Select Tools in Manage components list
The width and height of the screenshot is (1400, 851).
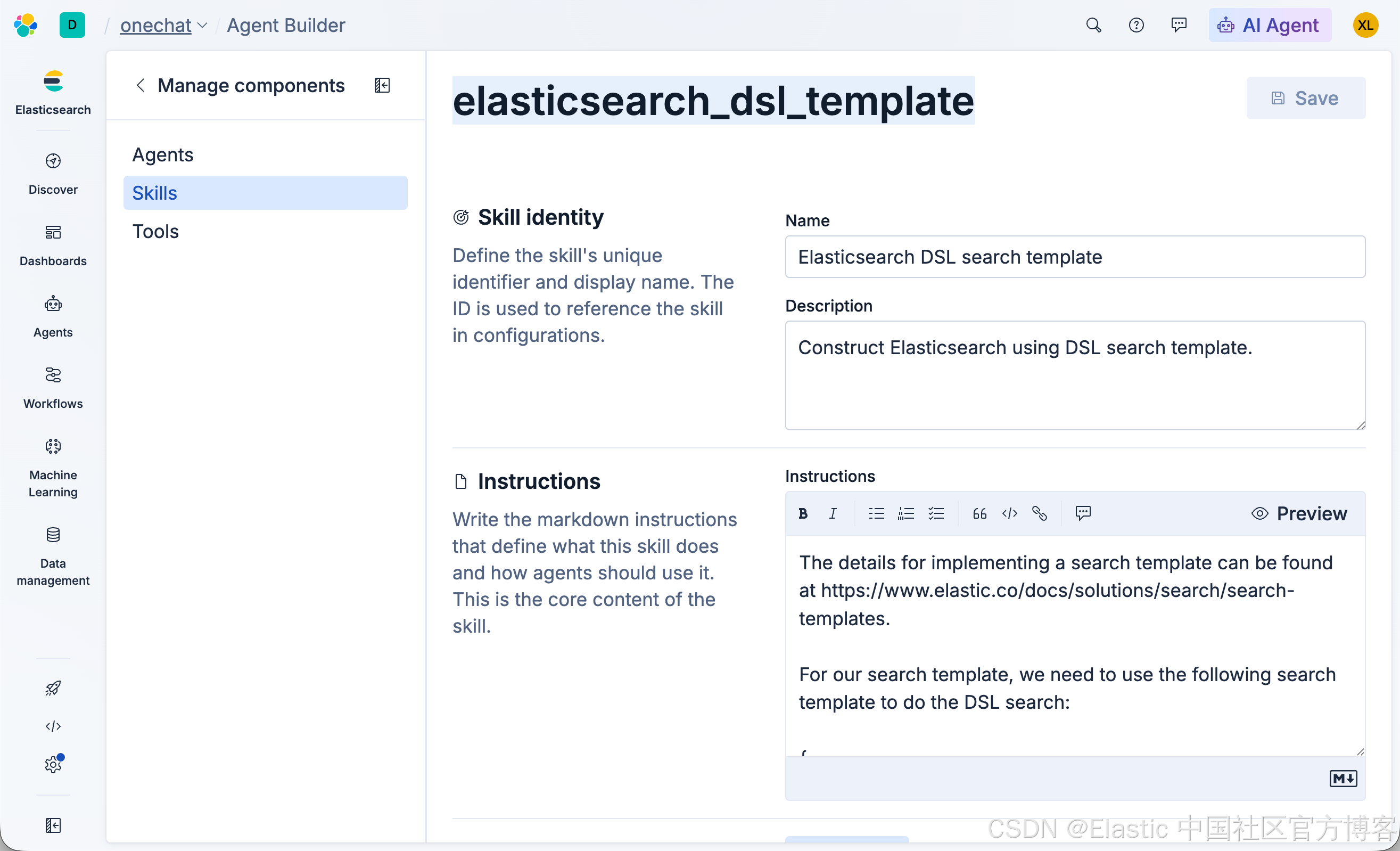(x=155, y=231)
